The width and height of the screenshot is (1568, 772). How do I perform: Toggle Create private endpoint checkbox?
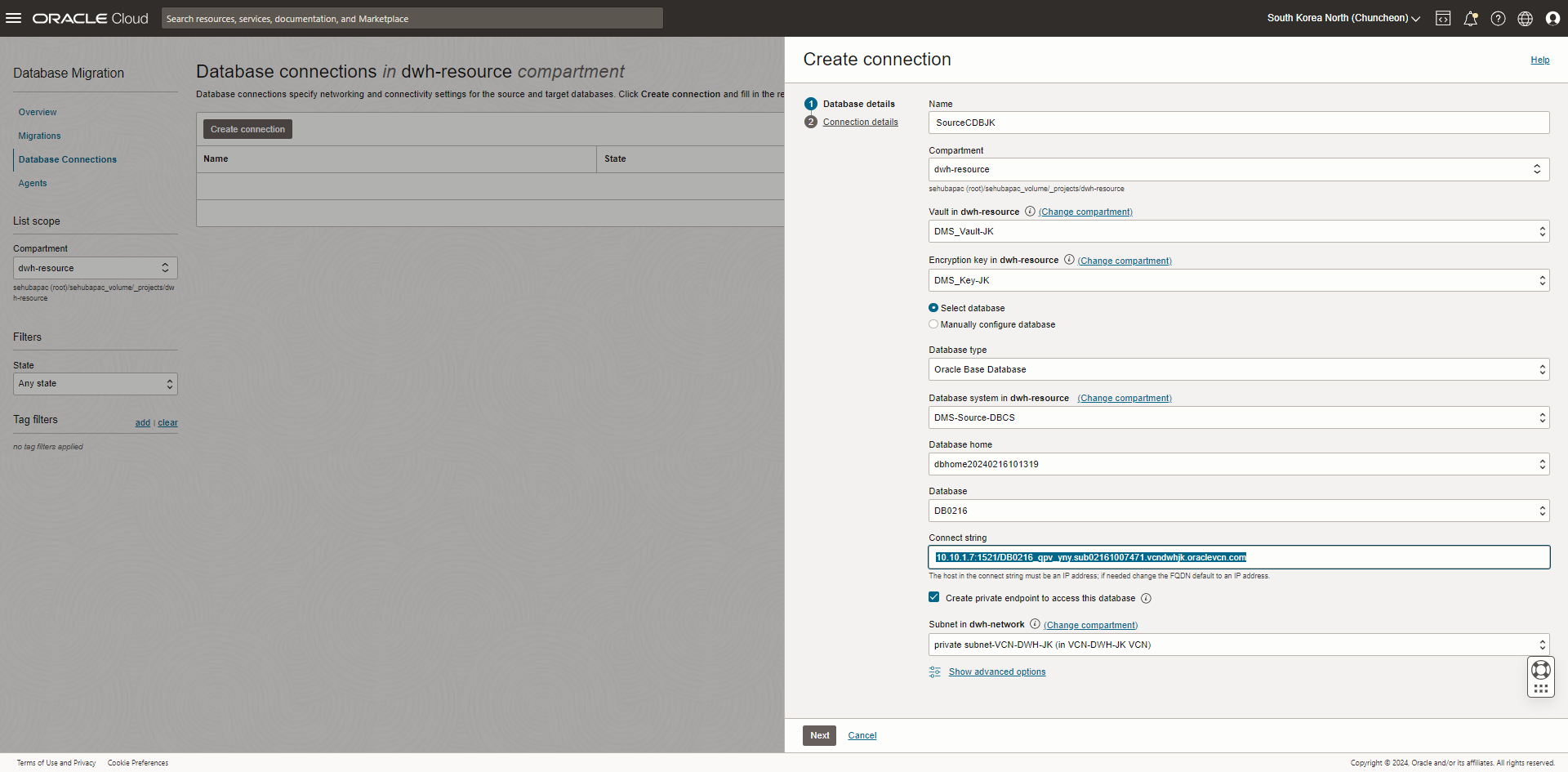[x=933, y=597]
